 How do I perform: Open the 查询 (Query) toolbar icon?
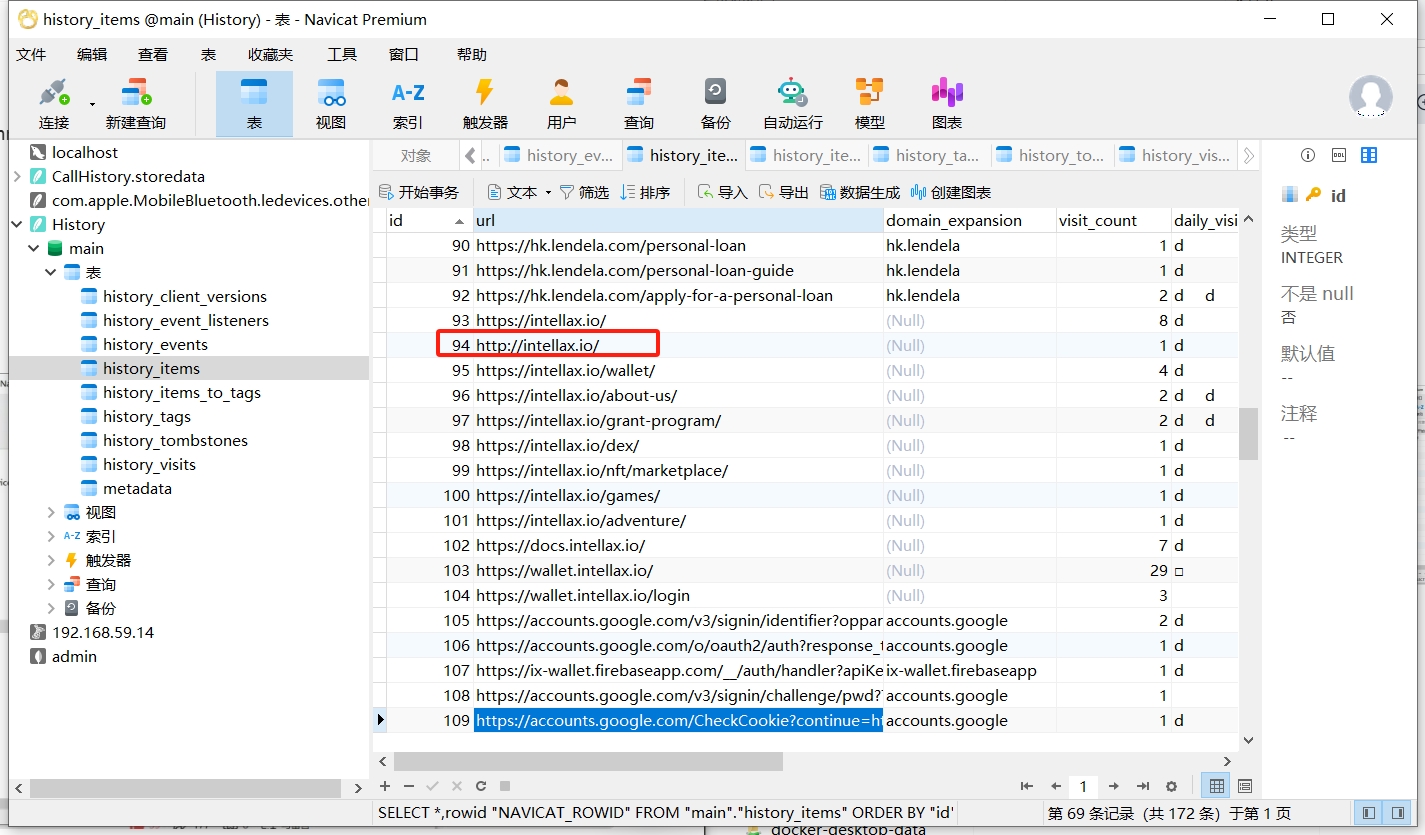pos(638,103)
